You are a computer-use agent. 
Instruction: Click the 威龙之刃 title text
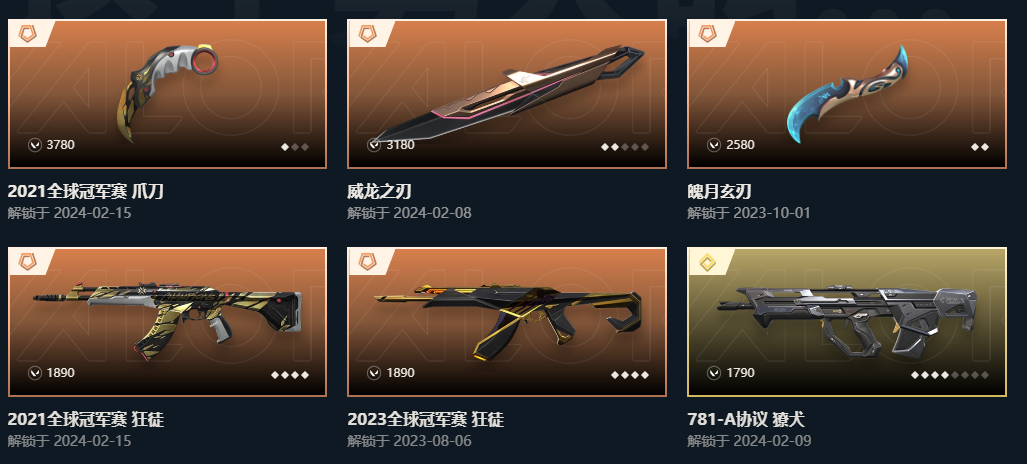pyautogui.click(x=379, y=191)
